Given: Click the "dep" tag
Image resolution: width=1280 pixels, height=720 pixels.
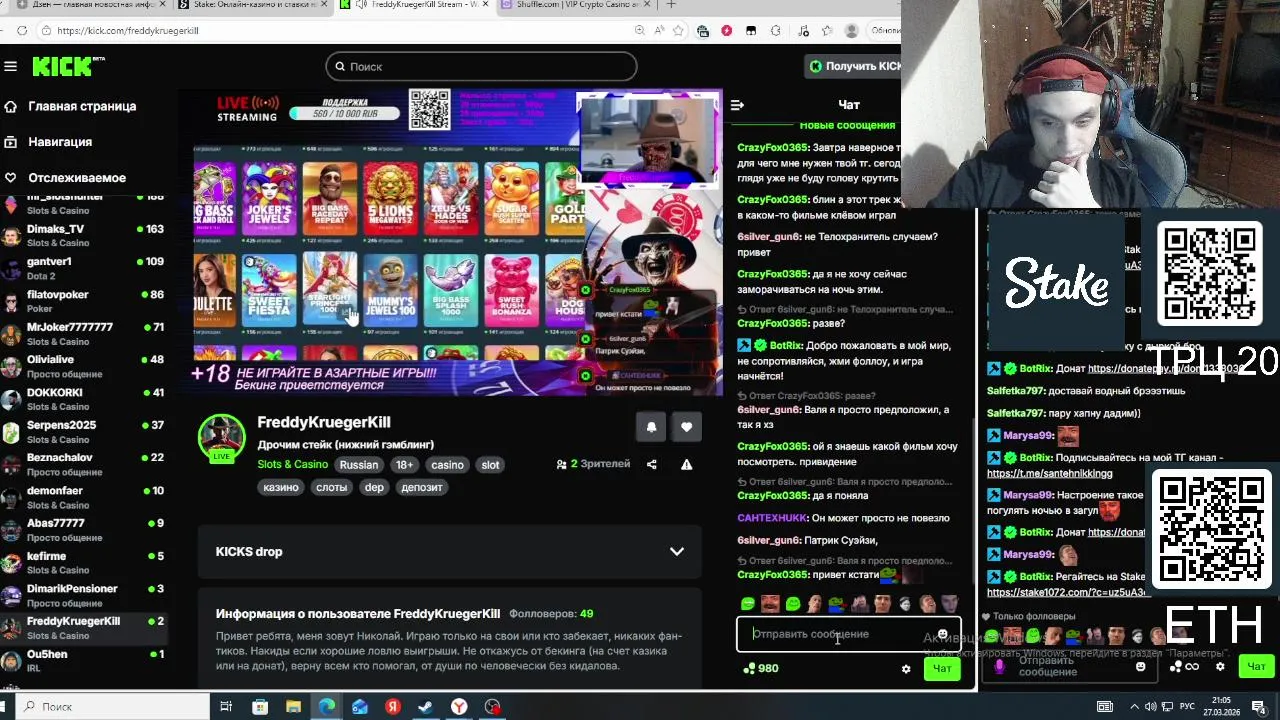Looking at the screenshot, I should pyautogui.click(x=374, y=487).
